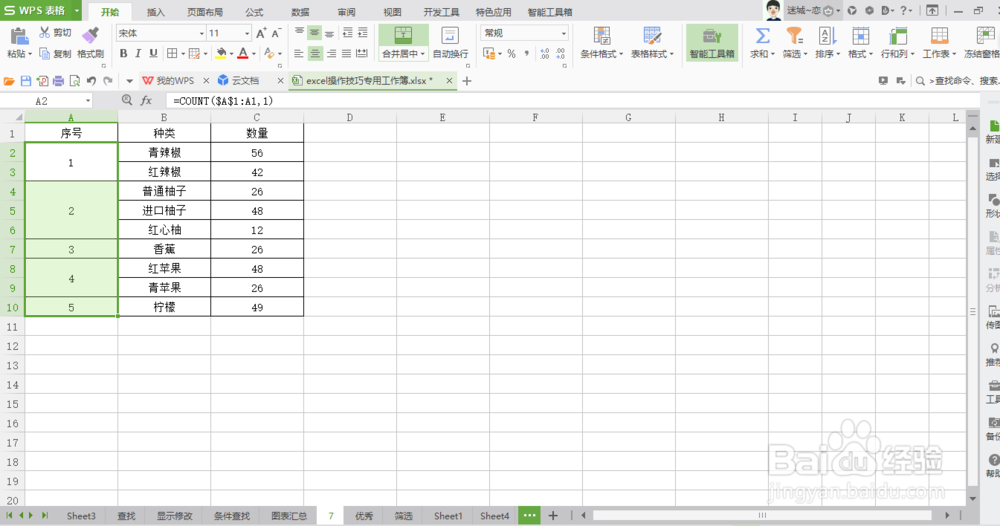Toggle bottom vertical alignment
The height and width of the screenshot is (526, 1000).
click(329, 33)
